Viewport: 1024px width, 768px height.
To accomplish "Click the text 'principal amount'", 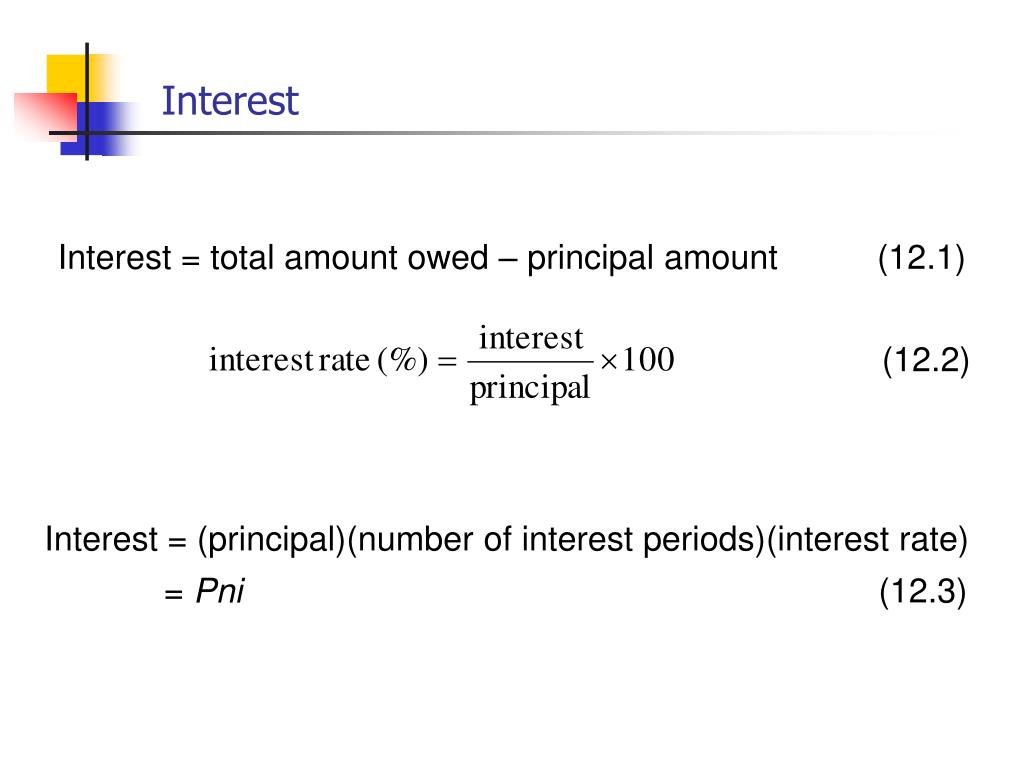I will point(652,259).
